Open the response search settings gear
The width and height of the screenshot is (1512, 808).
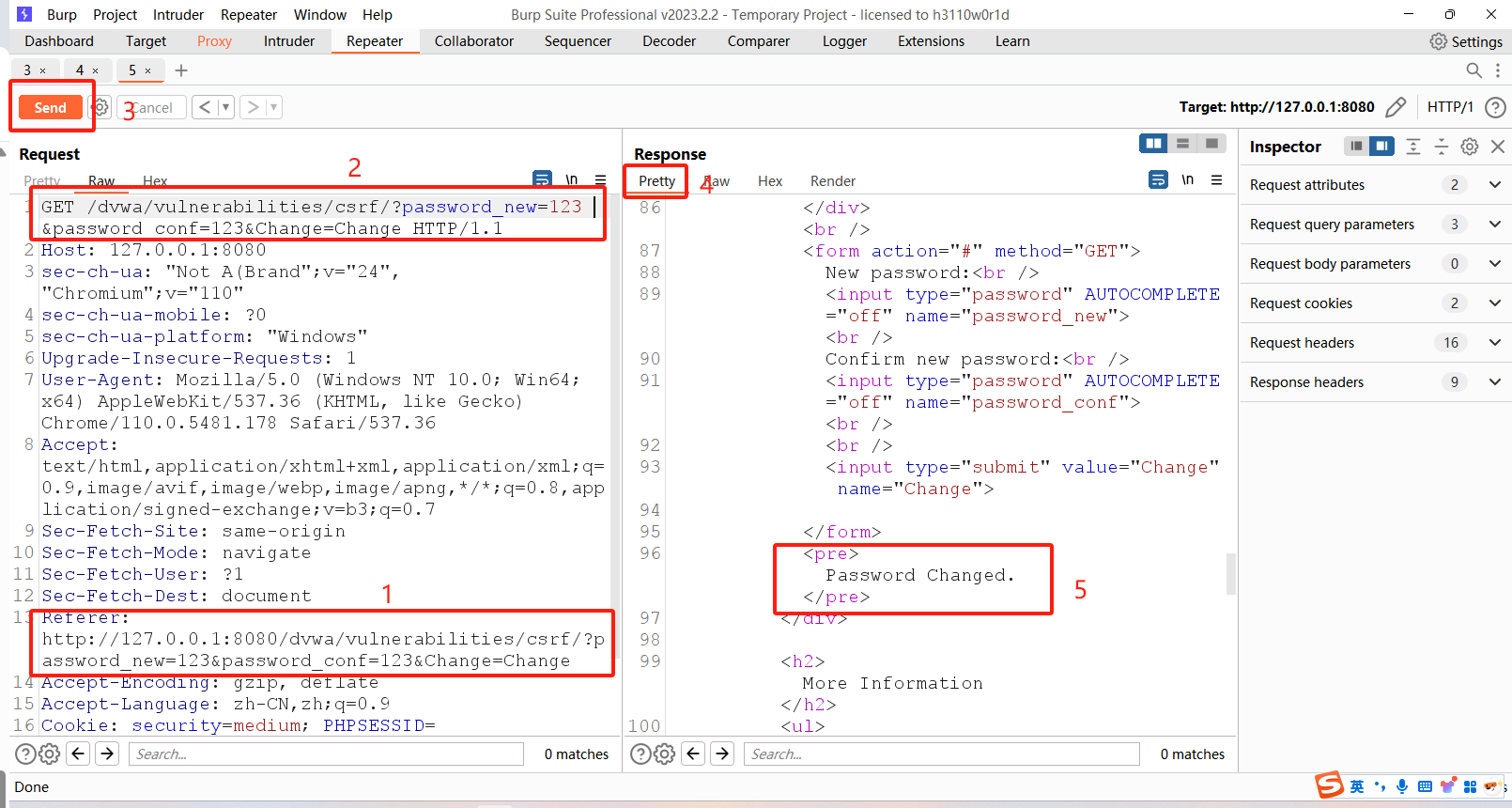(x=664, y=754)
